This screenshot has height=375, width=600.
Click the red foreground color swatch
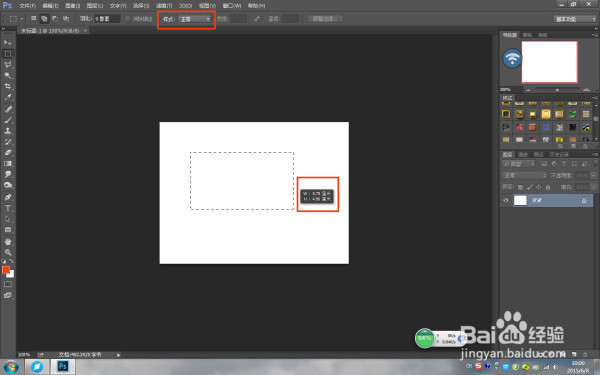tap(6, 269)
